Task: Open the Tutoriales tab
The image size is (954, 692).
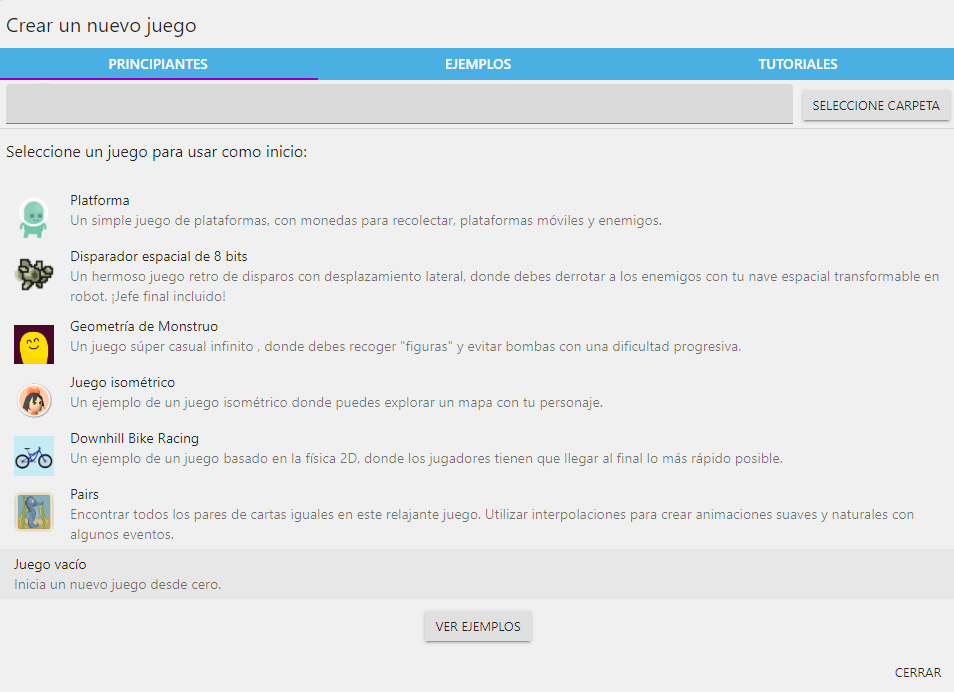Action: 797,64
